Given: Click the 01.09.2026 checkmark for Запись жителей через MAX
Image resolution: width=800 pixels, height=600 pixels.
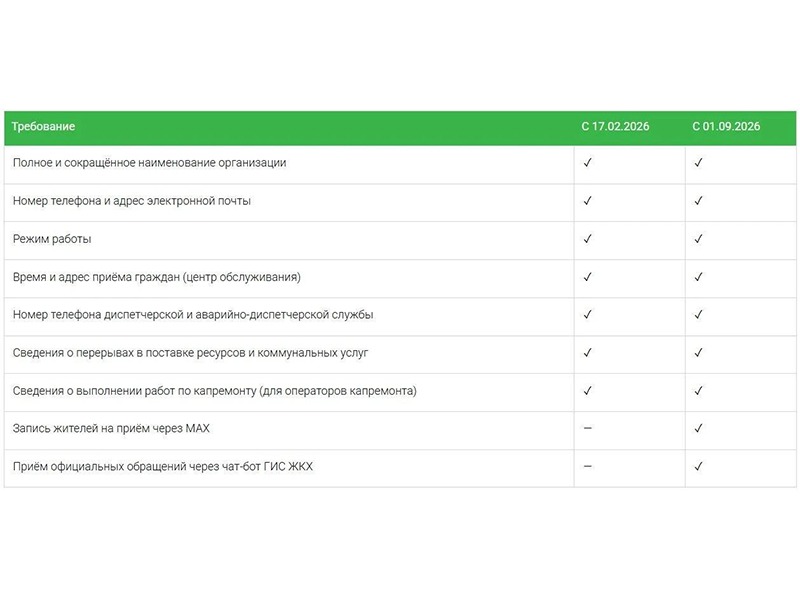Looking at the screenshot, I should [x=698, y=429].
